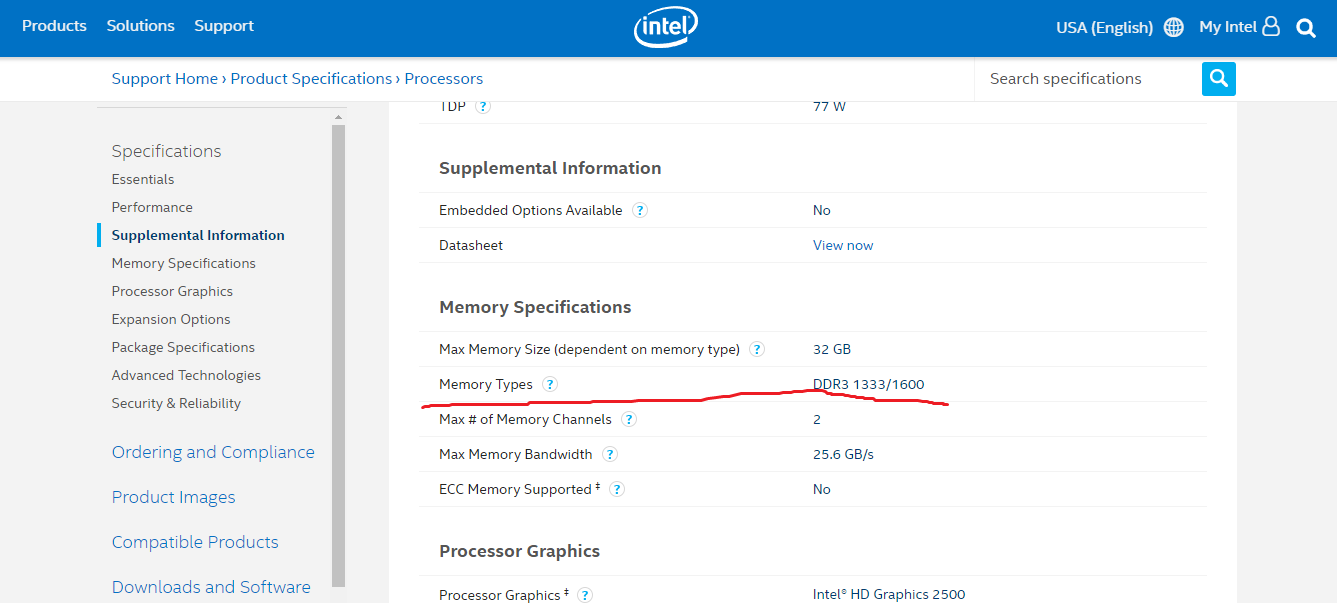
Task: Click the sidebar vertical scrollbar
Action: coord(339,350)
